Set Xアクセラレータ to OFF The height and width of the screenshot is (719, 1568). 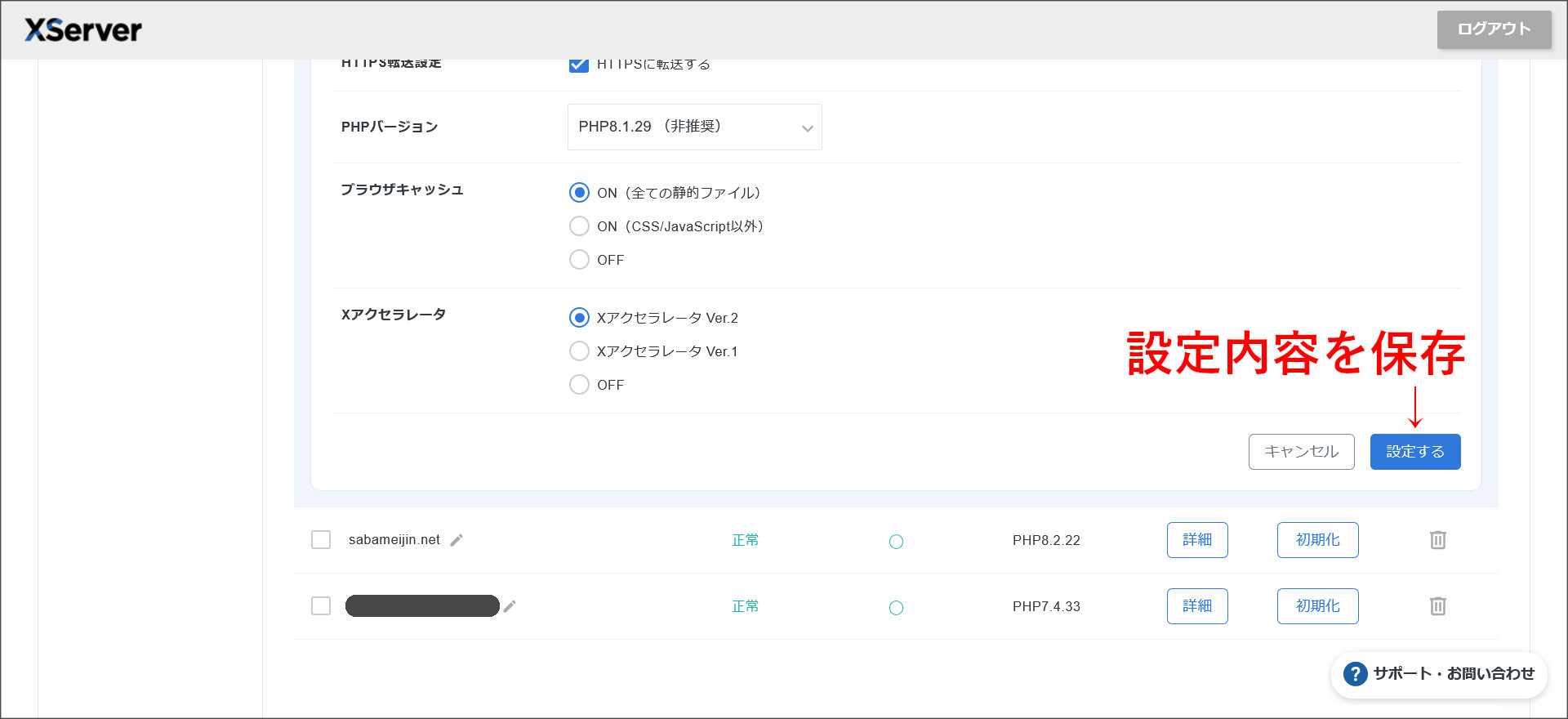point(579,385)
